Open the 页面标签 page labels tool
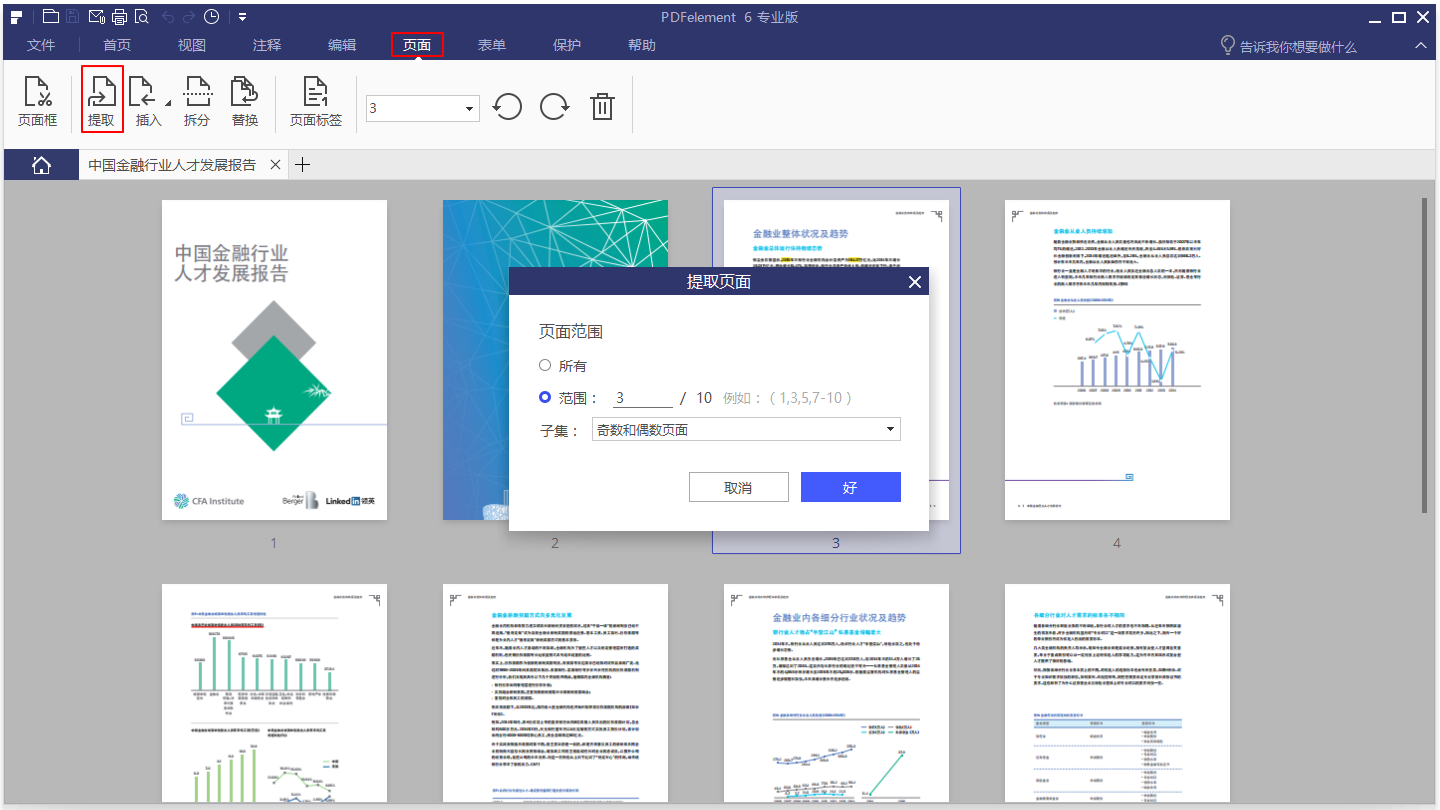The width and height of the screenshot is (1440, 810). (x=316, y=100)
